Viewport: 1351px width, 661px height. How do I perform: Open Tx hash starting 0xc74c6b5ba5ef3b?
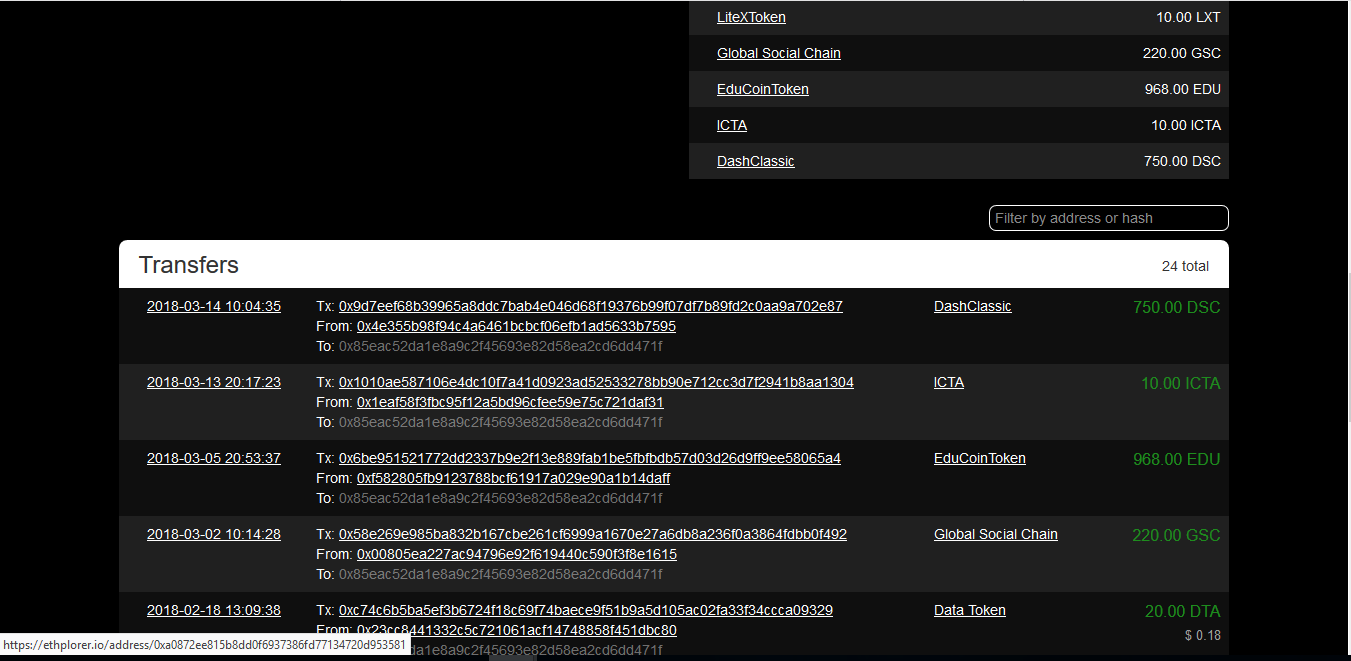pyautogui.click(x=586, y=610)
